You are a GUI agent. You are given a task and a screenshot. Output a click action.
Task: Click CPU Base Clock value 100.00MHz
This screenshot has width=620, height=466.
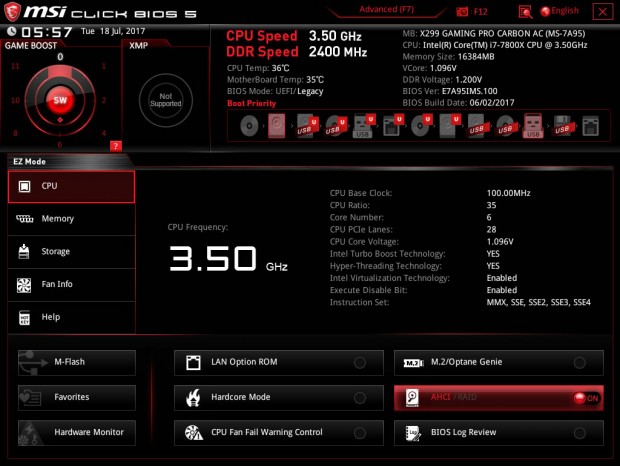point(508,193)
